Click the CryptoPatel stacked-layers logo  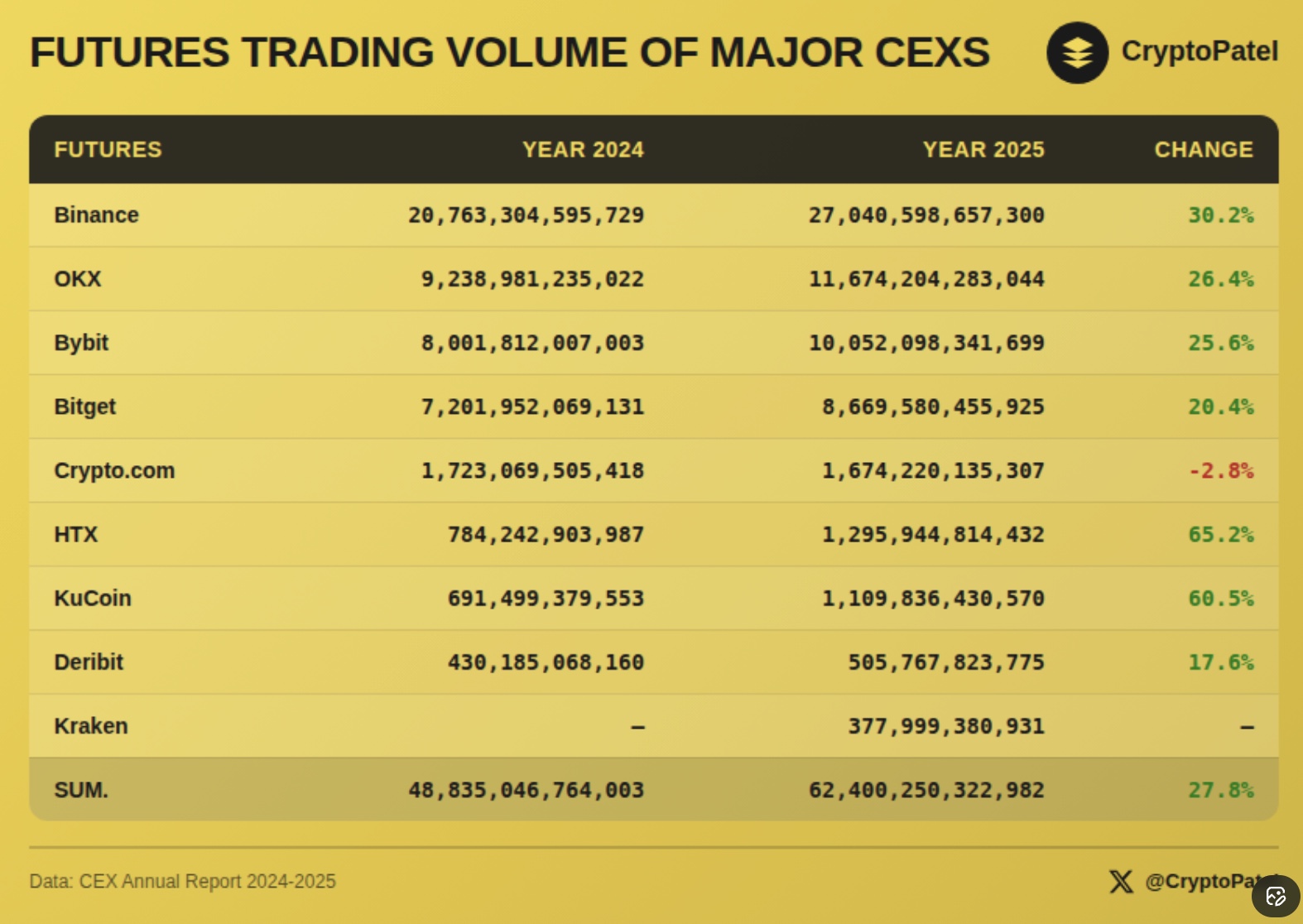(x=1077, y=53)
